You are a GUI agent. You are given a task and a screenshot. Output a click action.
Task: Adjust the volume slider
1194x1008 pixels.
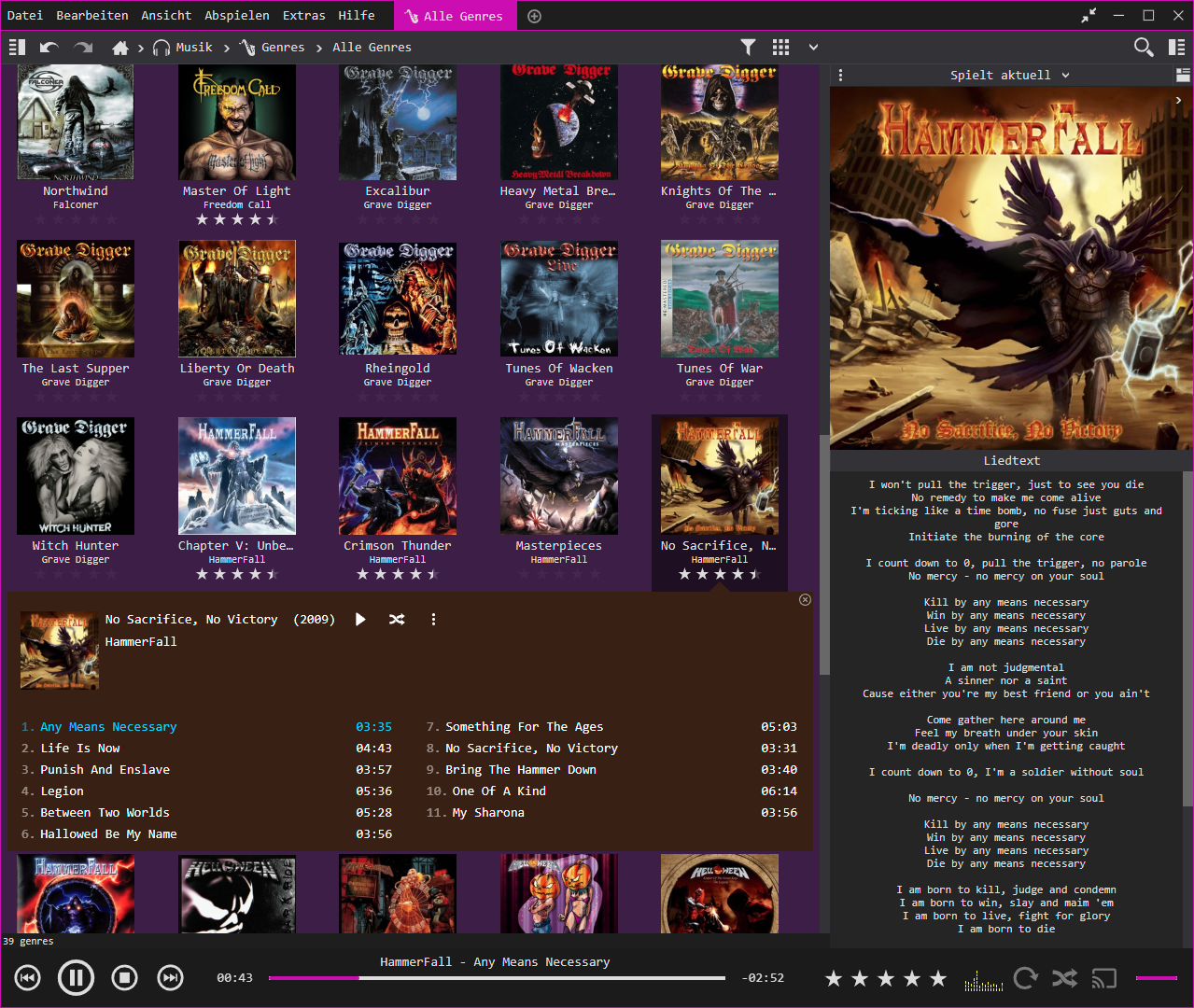coord(1157,978)
